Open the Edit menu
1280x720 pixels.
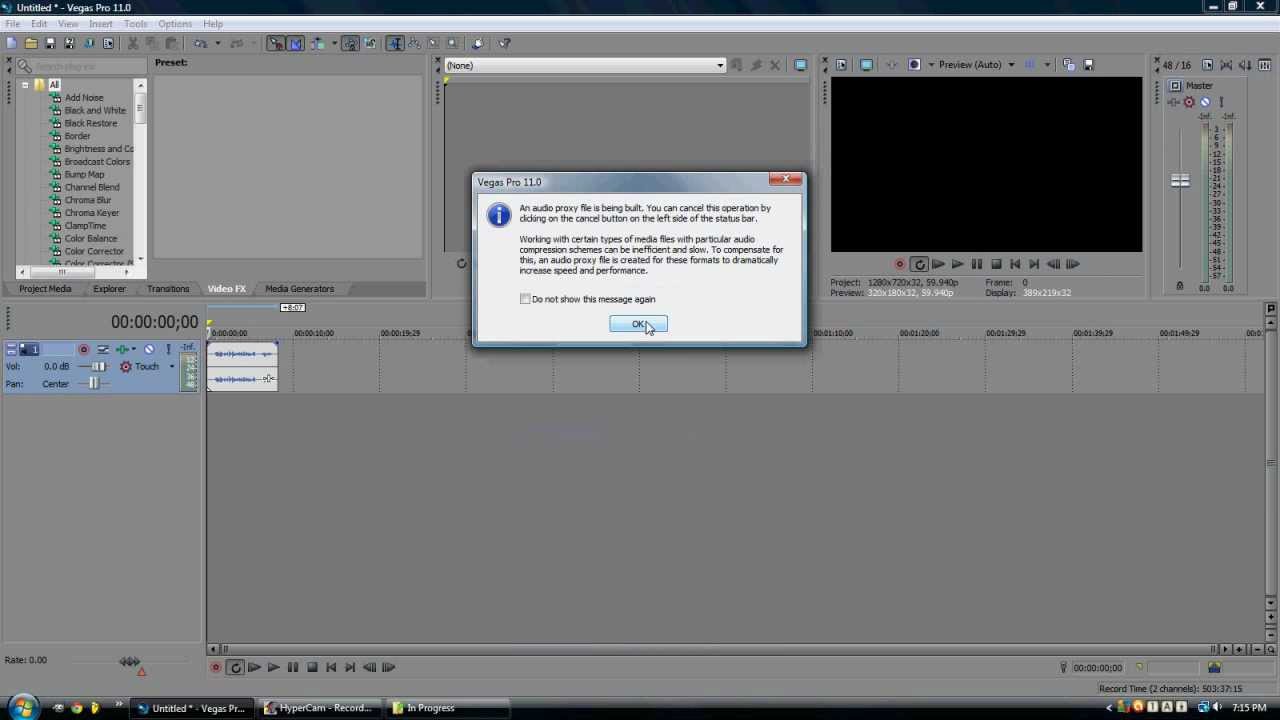click(39, 24)
